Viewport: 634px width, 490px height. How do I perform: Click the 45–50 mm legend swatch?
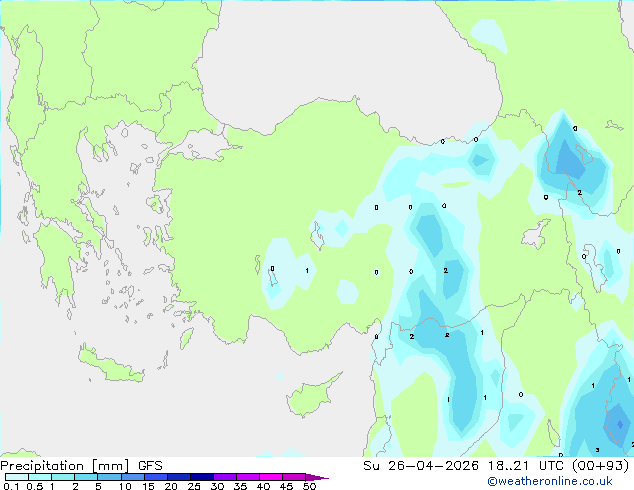[294, 477]
